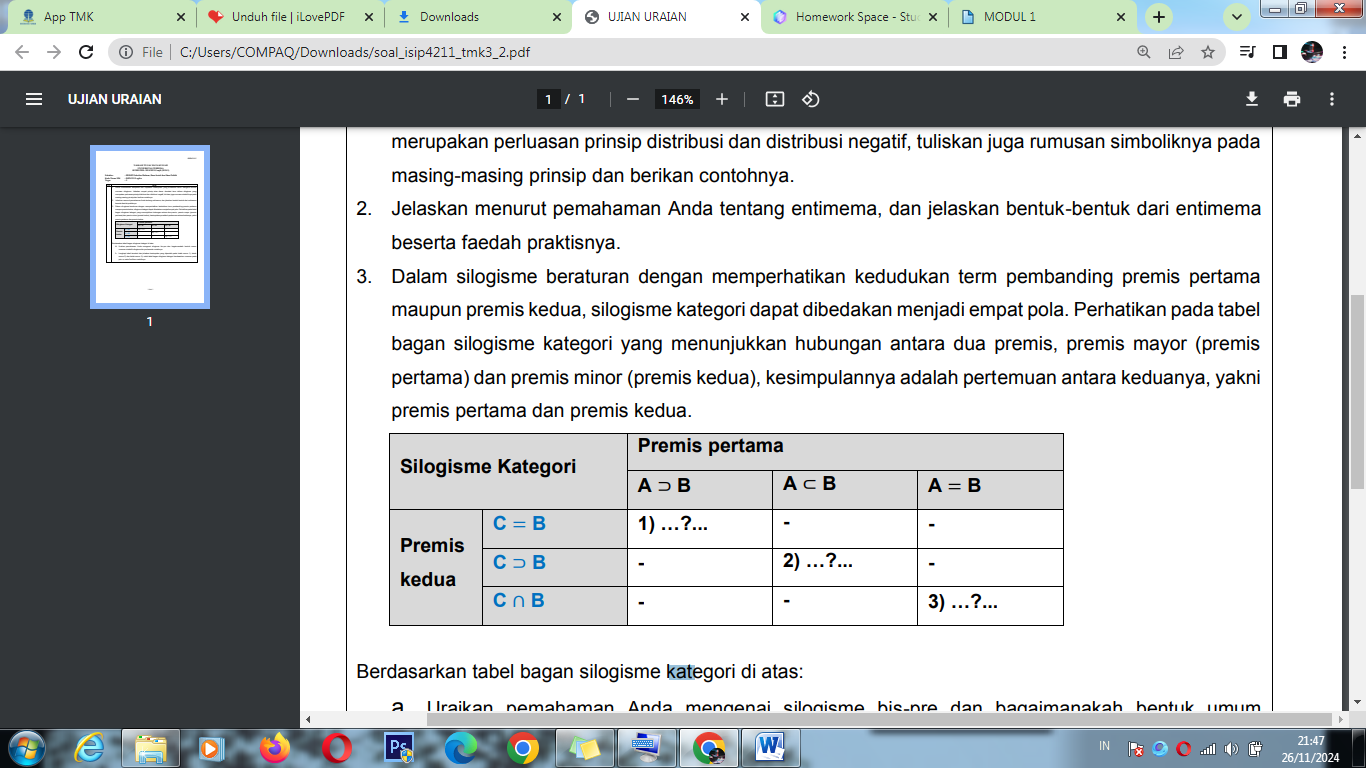Go forward in browser history
This screenshot has width=1366, height=768.
(x=54, y=52)
